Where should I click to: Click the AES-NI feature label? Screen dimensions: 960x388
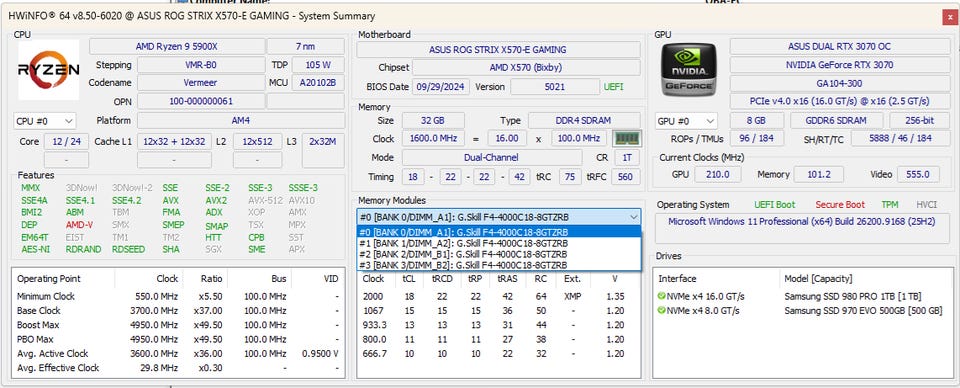point(36,249)
